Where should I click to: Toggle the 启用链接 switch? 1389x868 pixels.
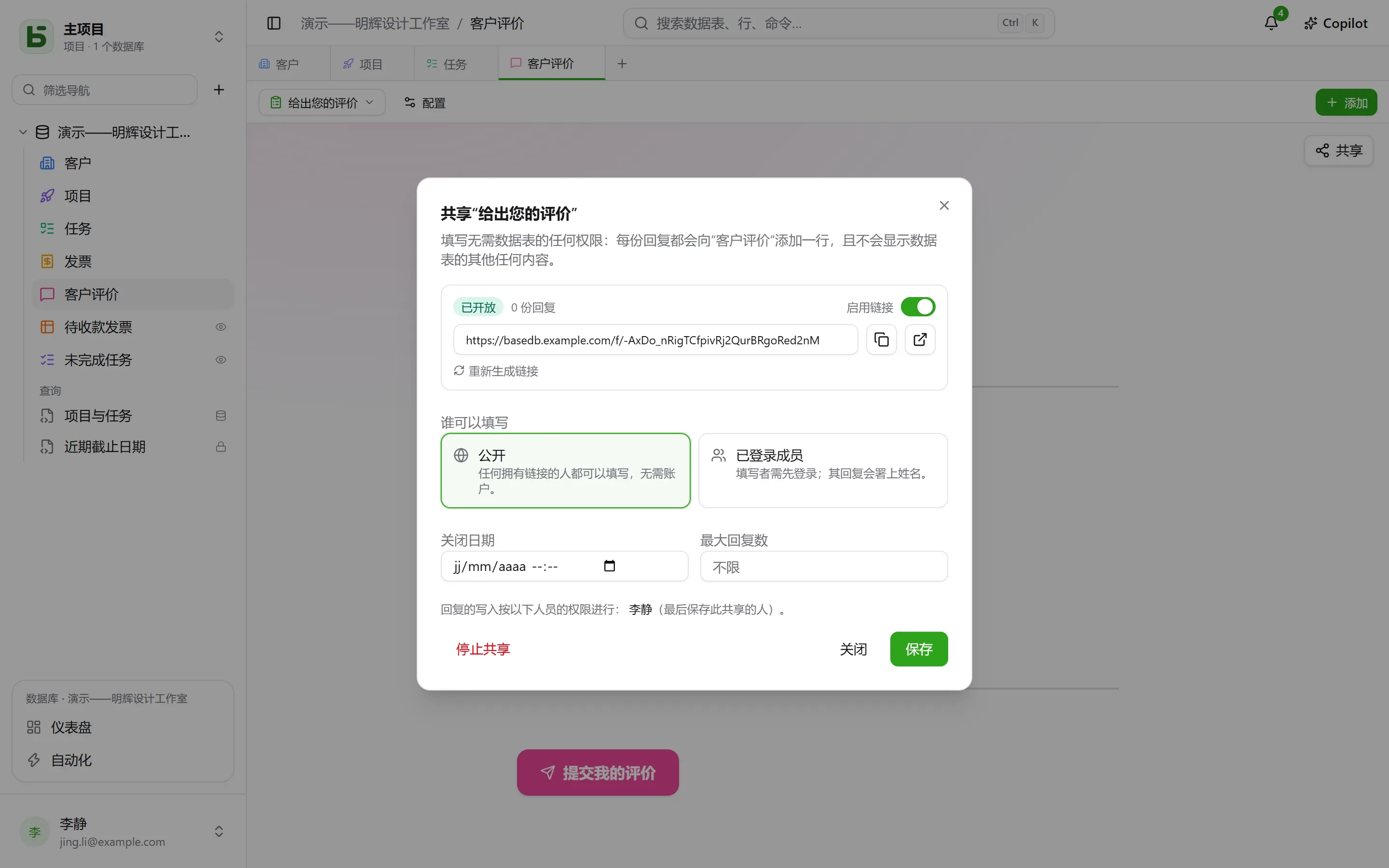click(918, 307)
